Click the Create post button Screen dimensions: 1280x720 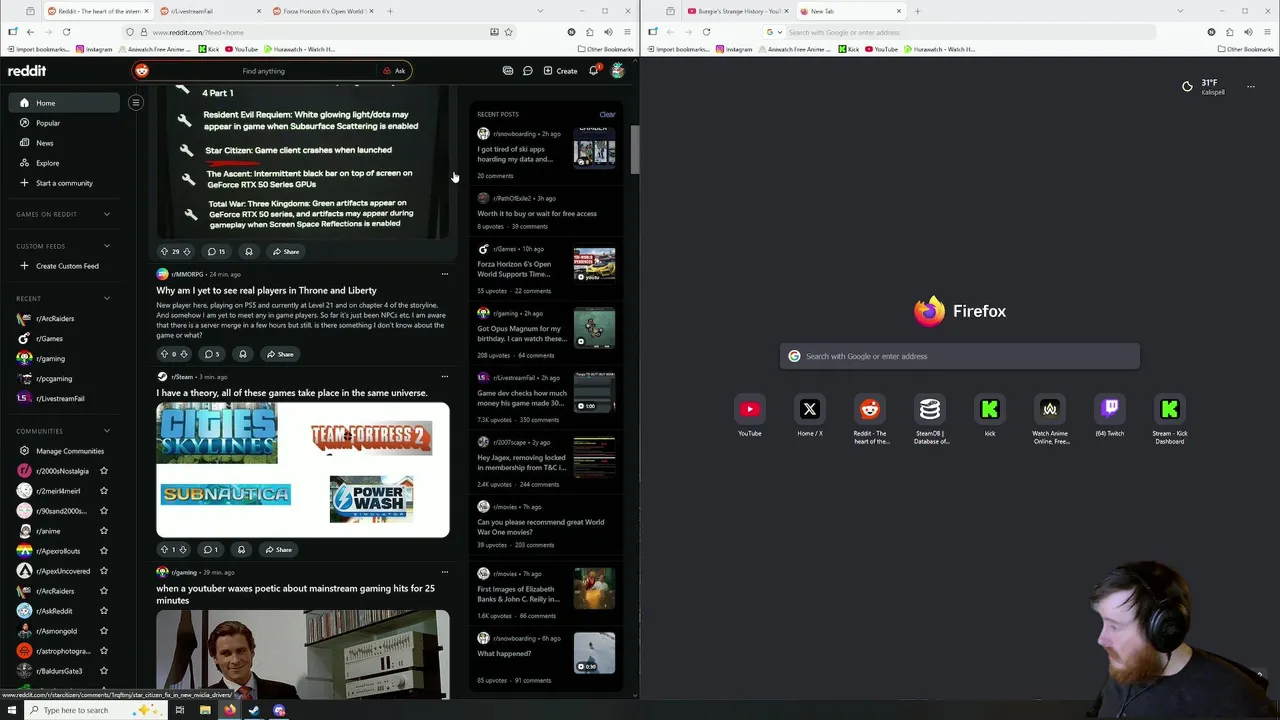560,71
